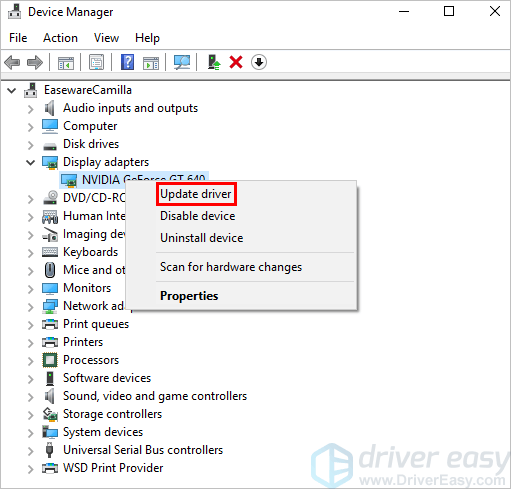Collapse the EasewareCamilla root node
511x489 pixels.
click(x=12, y=90)
